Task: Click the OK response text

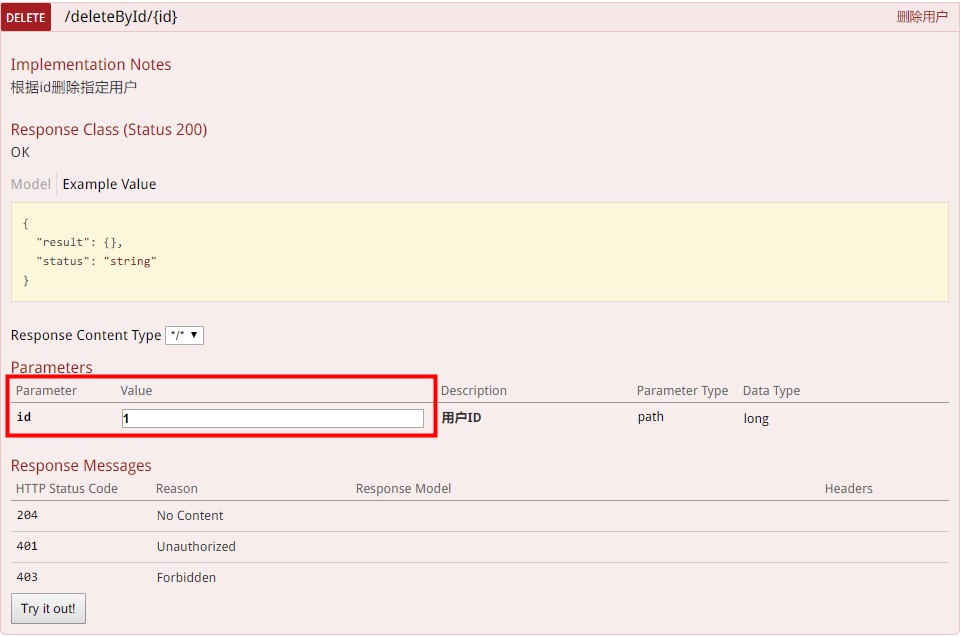Action: point(20,152)
